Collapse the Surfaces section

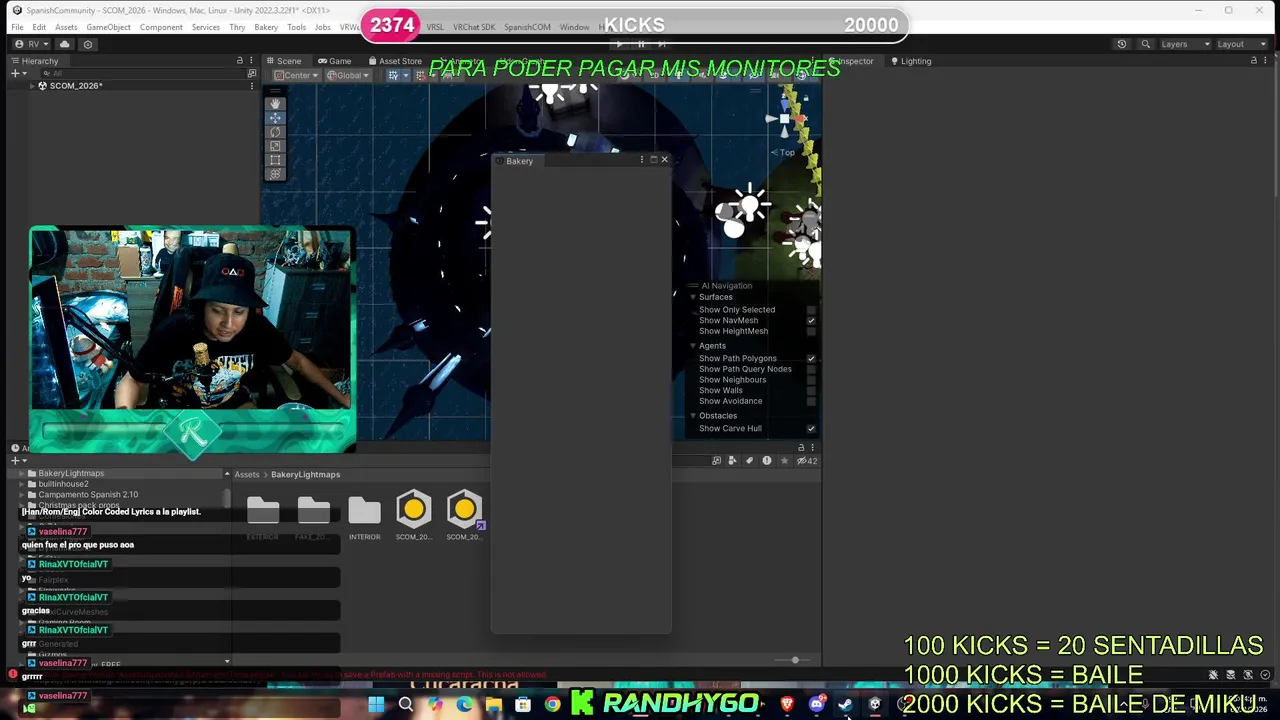coord(693,297)
